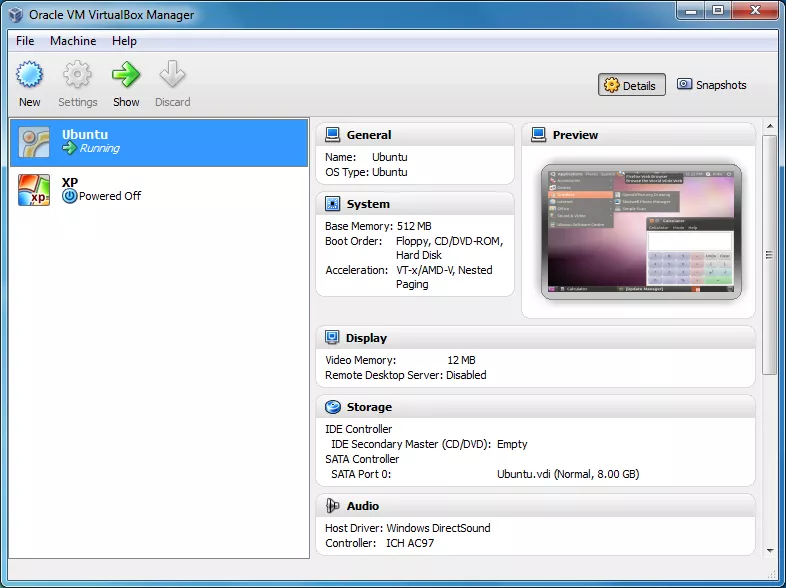Click the details pane scroll down arrow
Viewport: 786px width, 588px height.
(769, 550)
